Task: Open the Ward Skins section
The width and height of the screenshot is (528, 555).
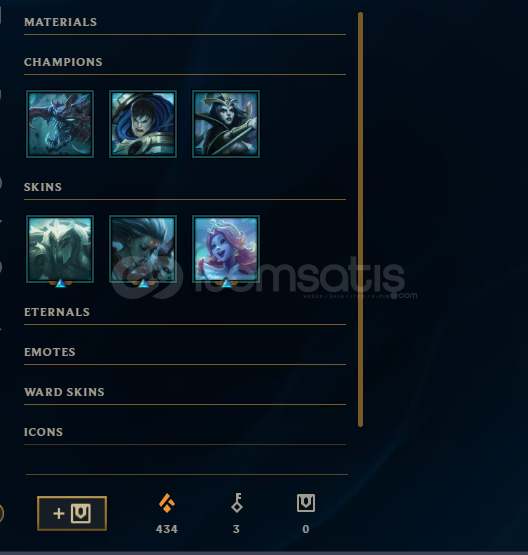Action: [64, 392]
